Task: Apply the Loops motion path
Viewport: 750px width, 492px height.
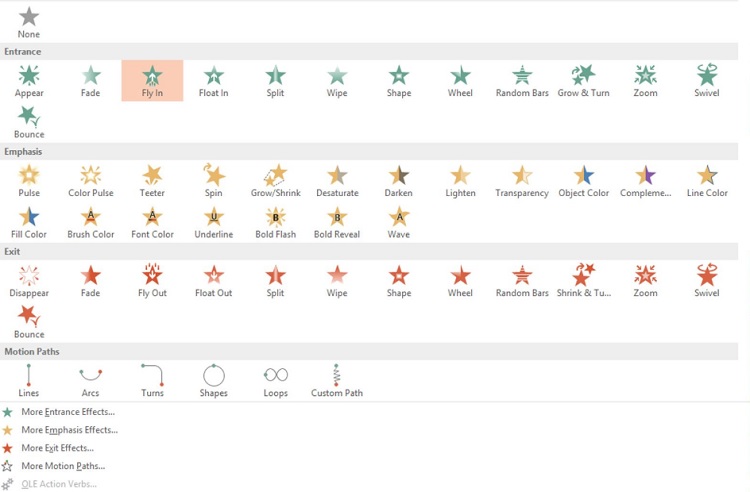Action: pyautogui.click(x=275, y=380)
